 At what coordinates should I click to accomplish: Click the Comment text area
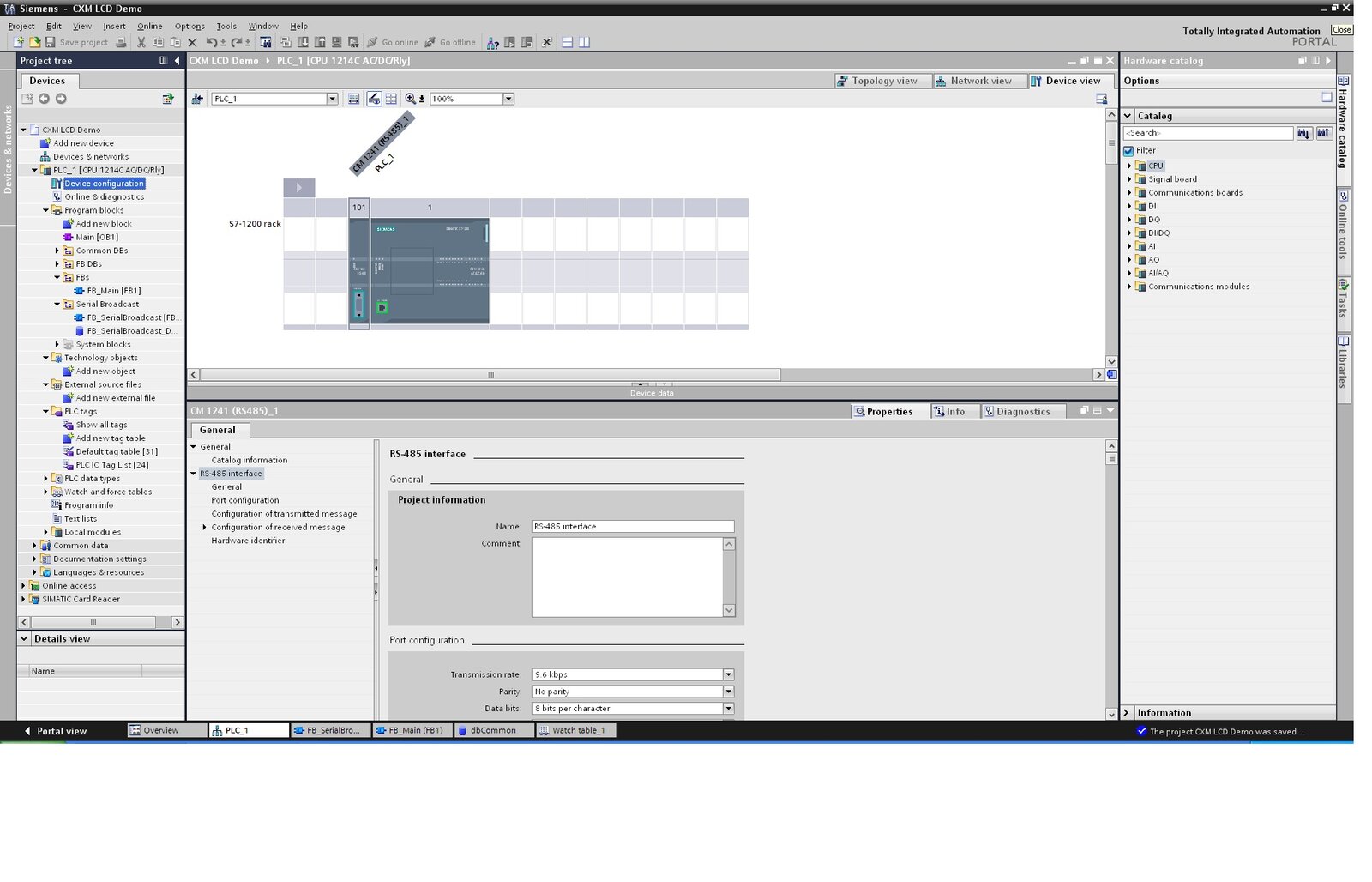[x=628, y=577]
